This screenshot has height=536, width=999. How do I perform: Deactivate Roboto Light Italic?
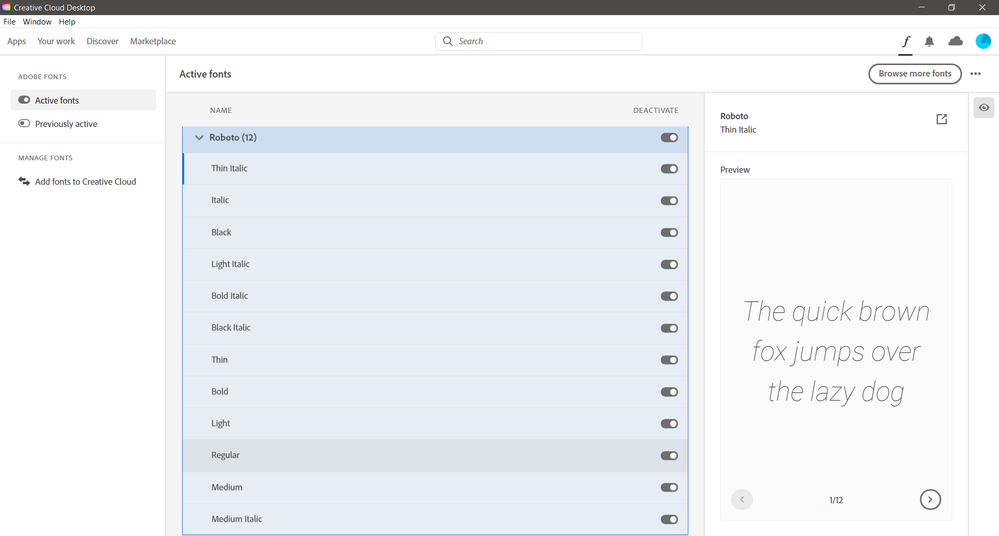click(669, 264)
